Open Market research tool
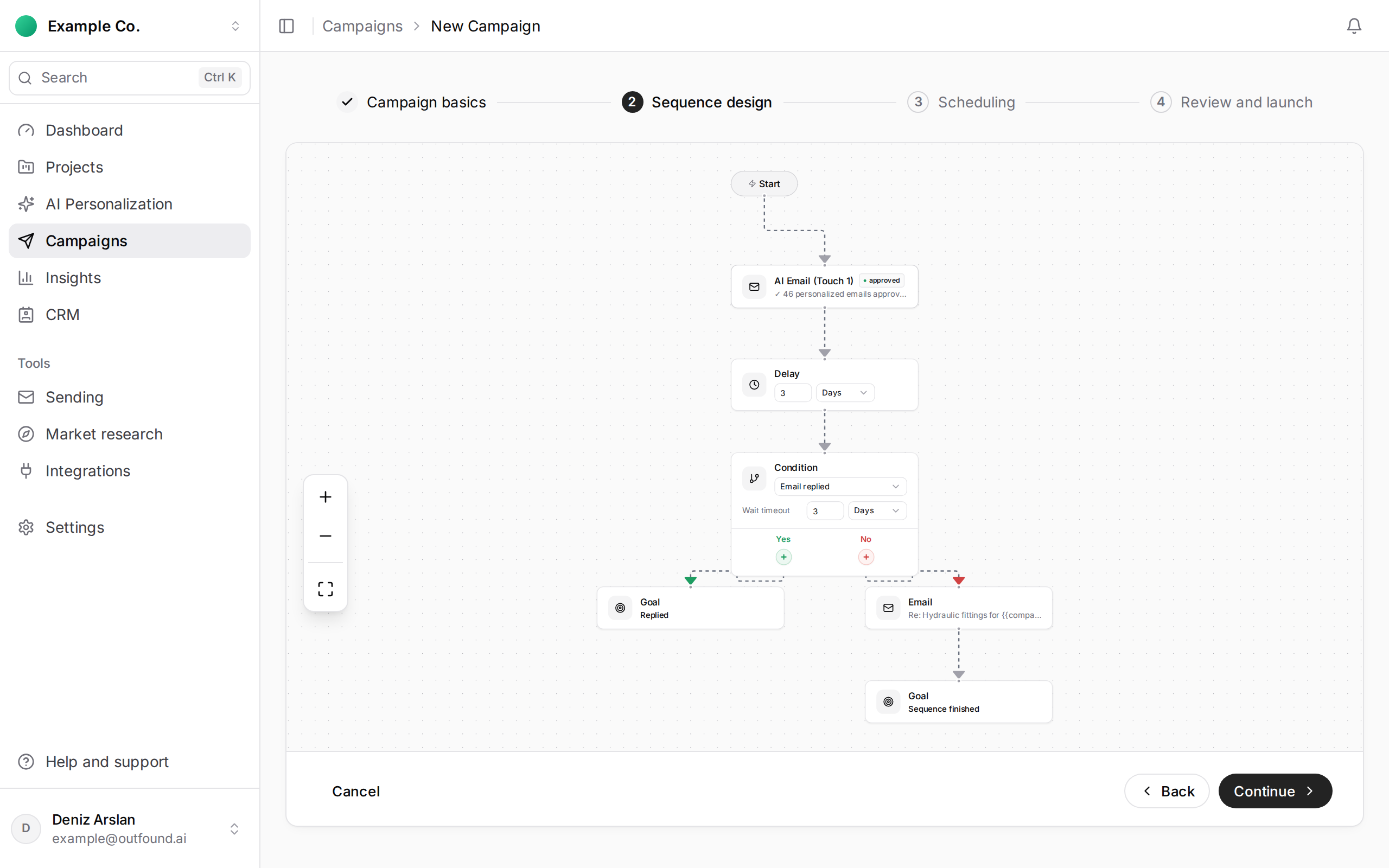The width and height of the screenshot is (1389, 868). point(130,434)
